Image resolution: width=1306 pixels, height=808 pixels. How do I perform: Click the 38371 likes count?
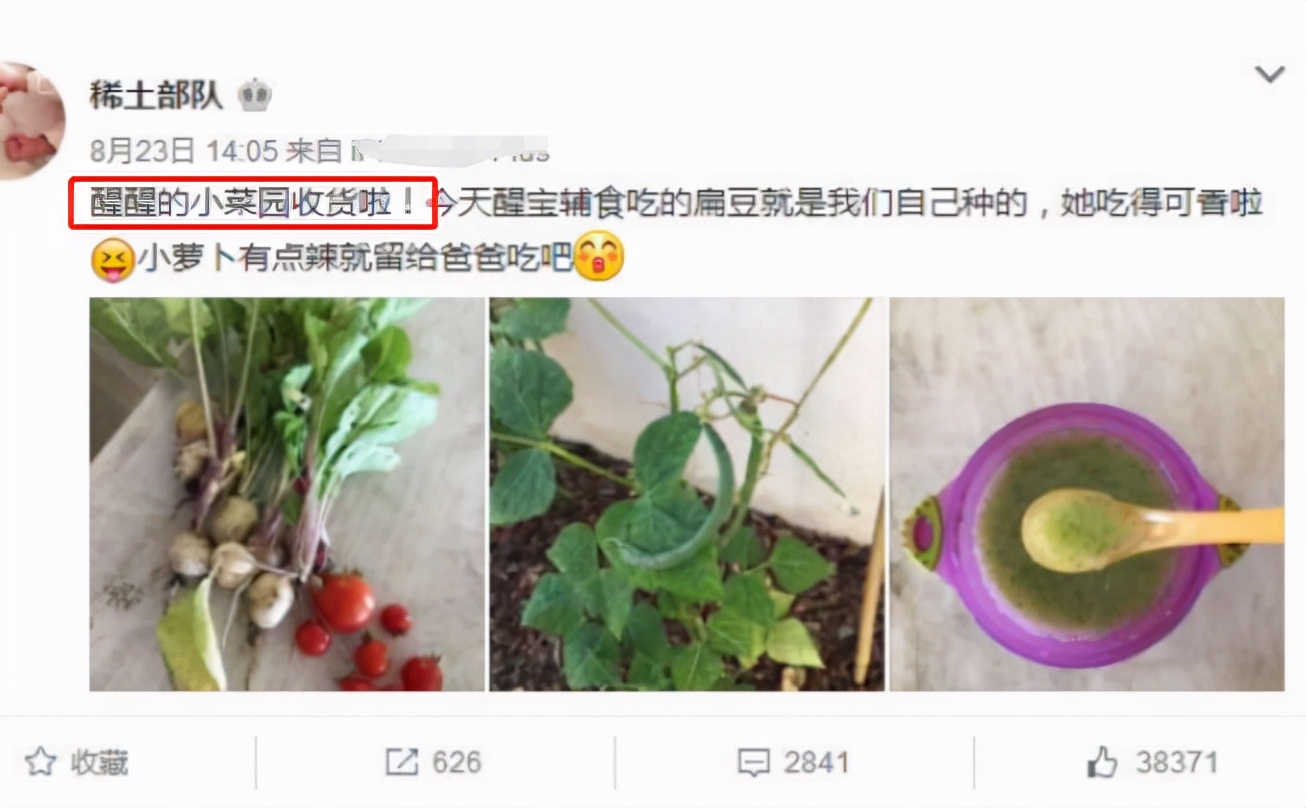tap(1177, 763)
